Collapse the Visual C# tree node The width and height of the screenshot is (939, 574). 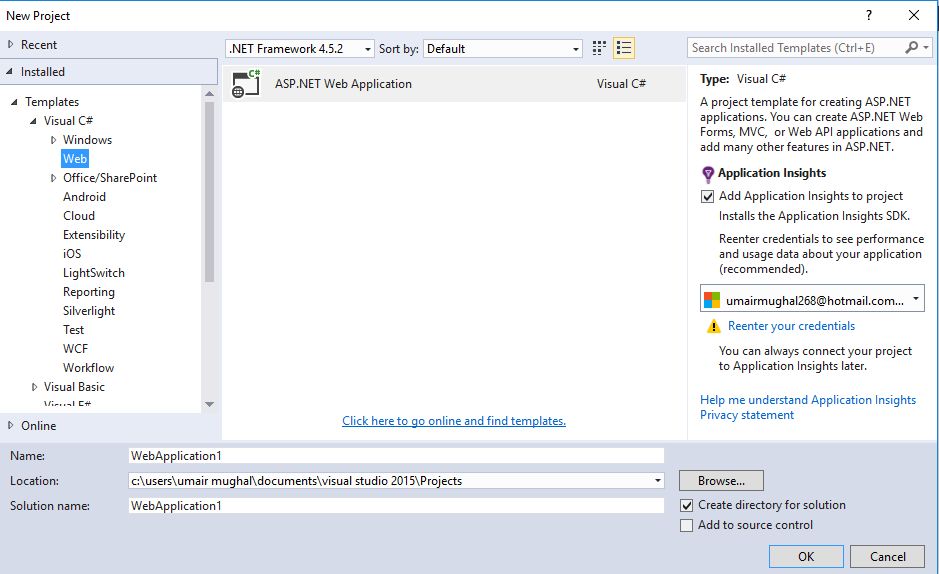click(34, 121)
